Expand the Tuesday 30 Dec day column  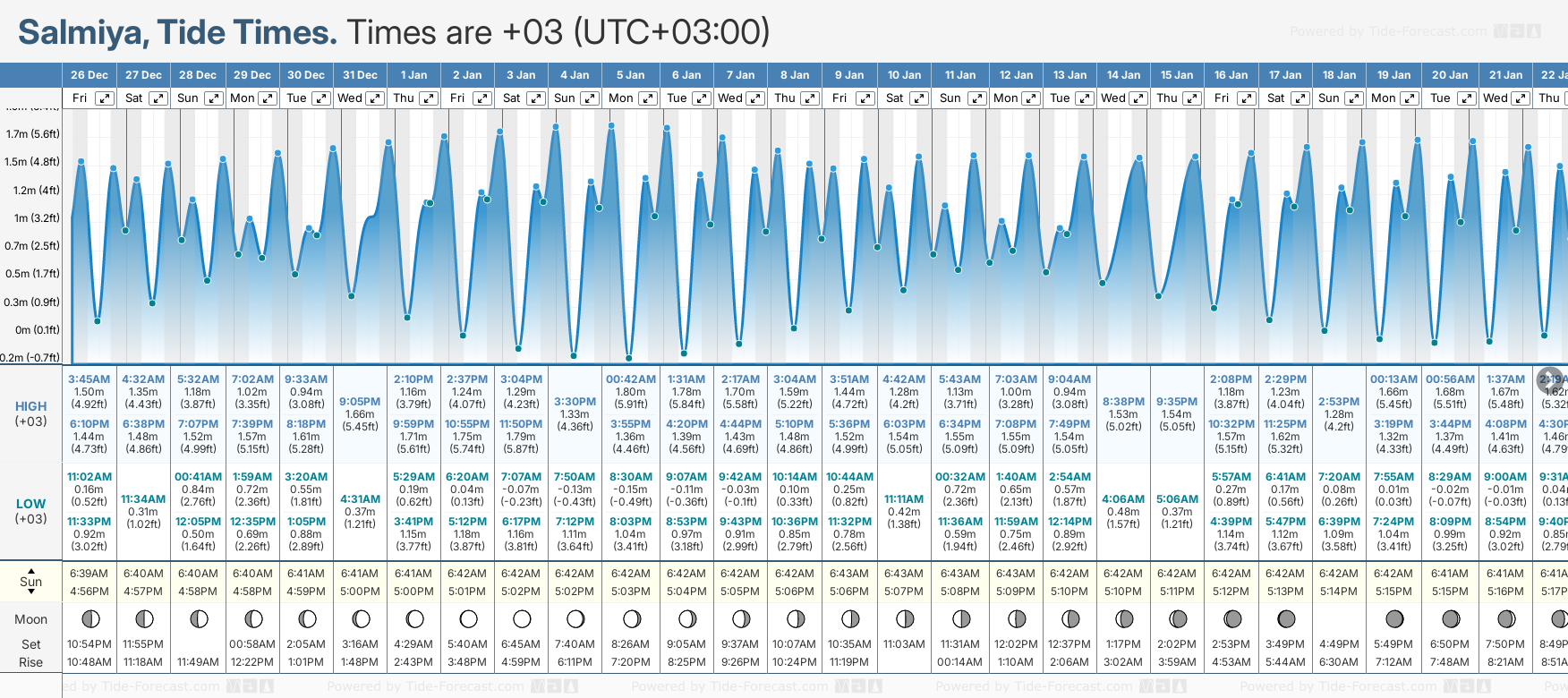320,98
